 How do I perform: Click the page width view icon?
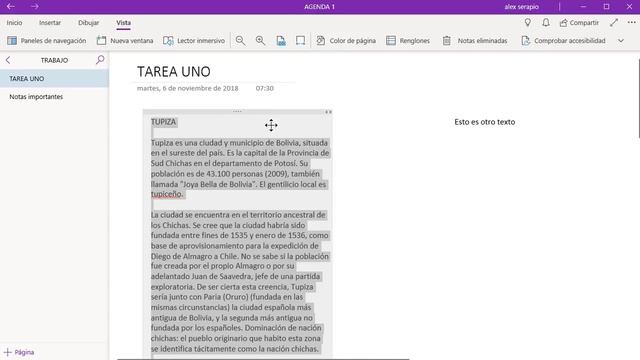(x=300, y=41)
